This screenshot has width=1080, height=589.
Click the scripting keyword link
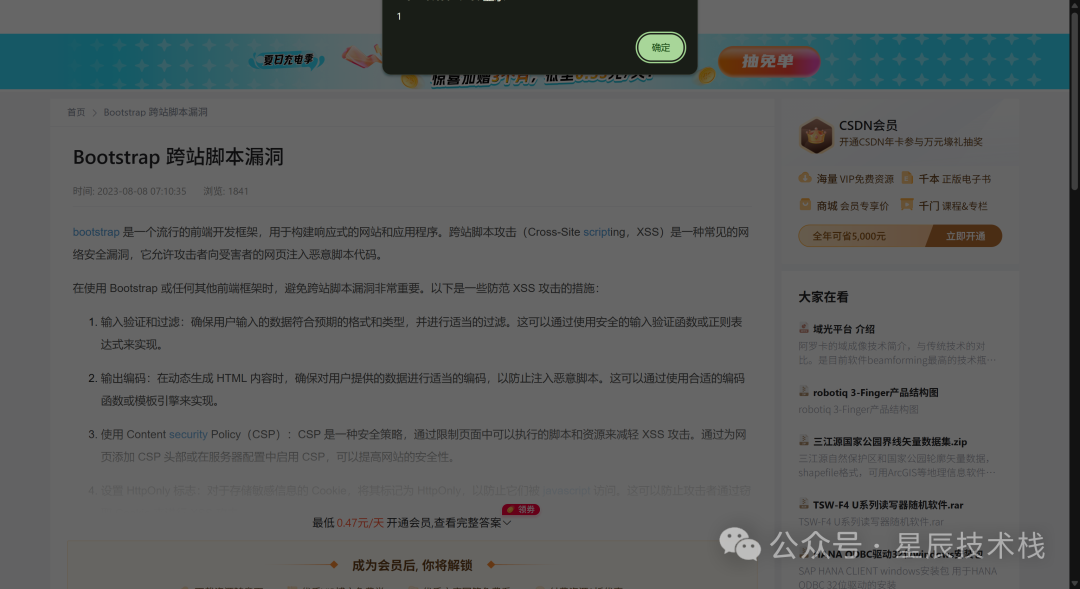click(604, 232)
